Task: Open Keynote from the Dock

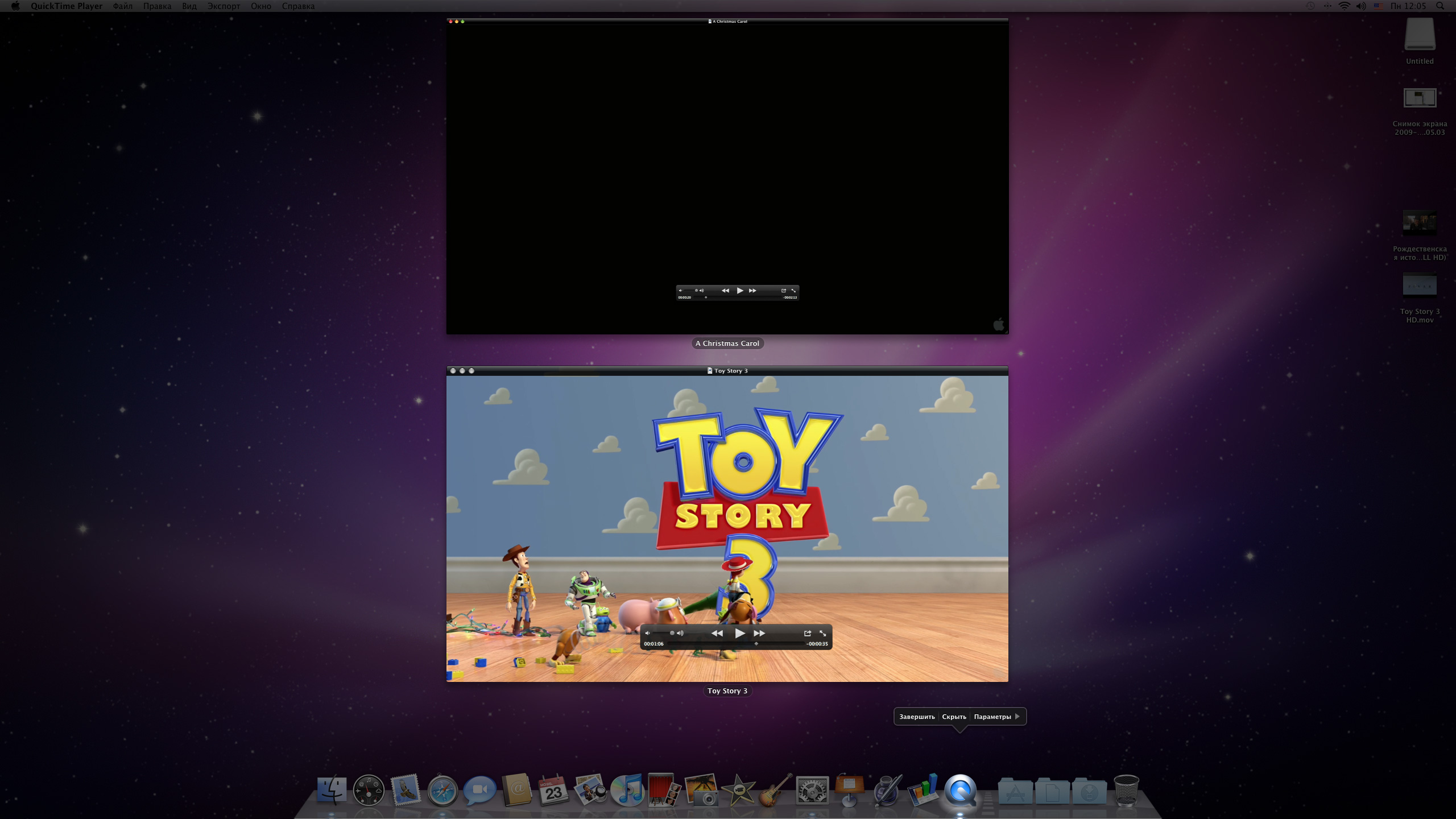Action: pos(849,789)
